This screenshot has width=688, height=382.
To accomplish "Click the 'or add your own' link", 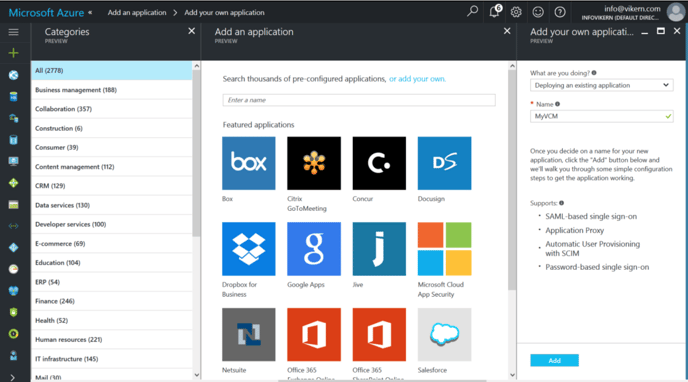I will pos(417,79).
